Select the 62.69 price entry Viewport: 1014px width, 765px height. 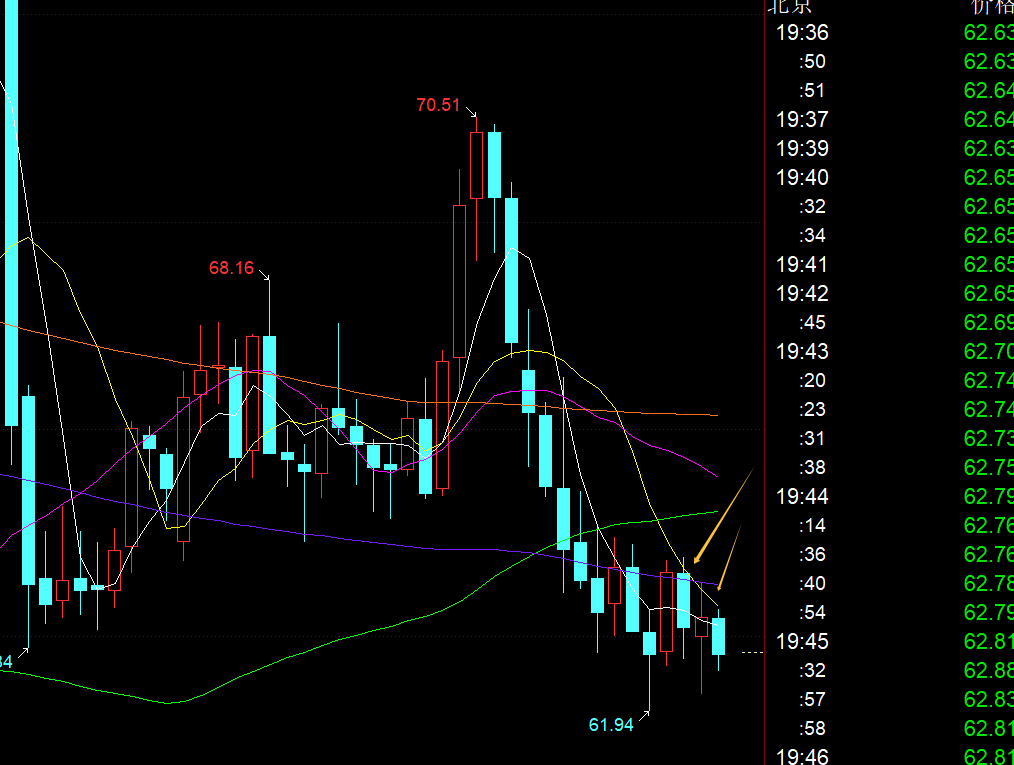(x=988, y=323)
